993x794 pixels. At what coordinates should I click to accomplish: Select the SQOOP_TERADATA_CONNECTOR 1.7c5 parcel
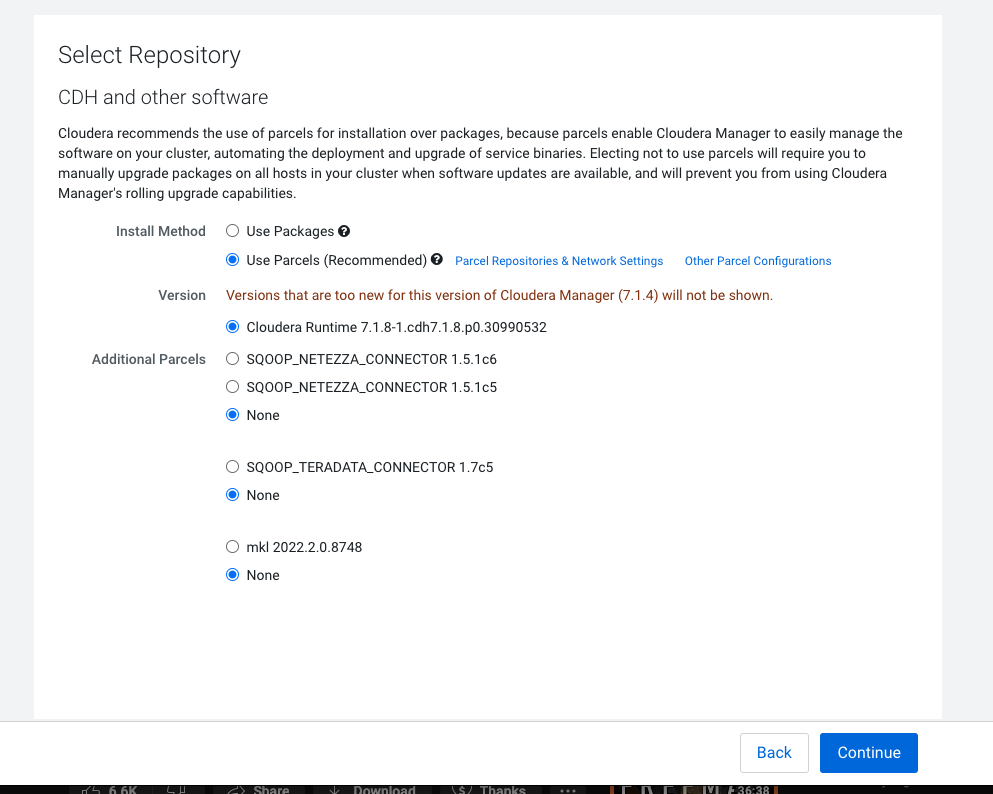[231, 467]
